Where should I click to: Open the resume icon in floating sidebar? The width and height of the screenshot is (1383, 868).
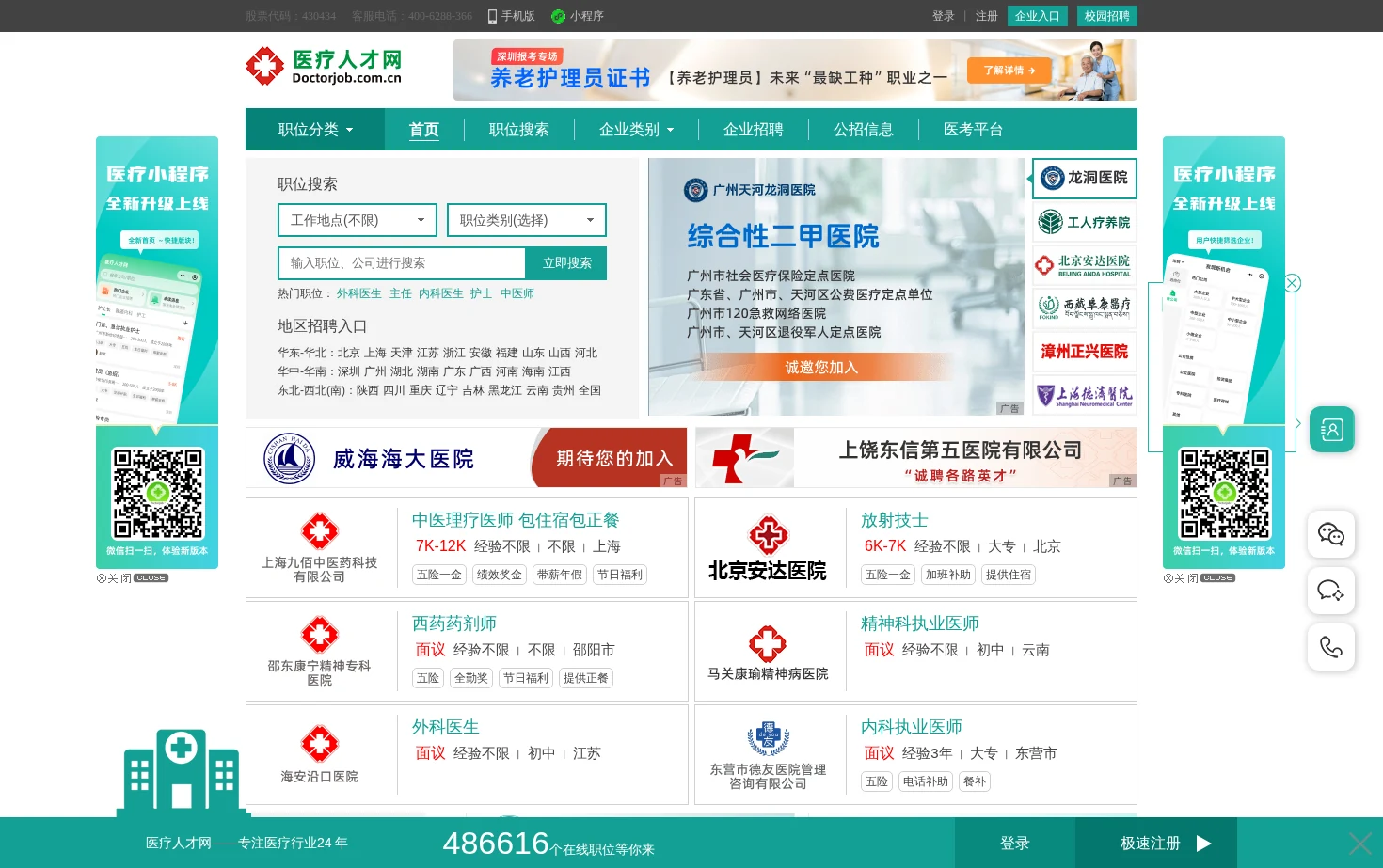pyautogui.click(x=1331, y=430)
